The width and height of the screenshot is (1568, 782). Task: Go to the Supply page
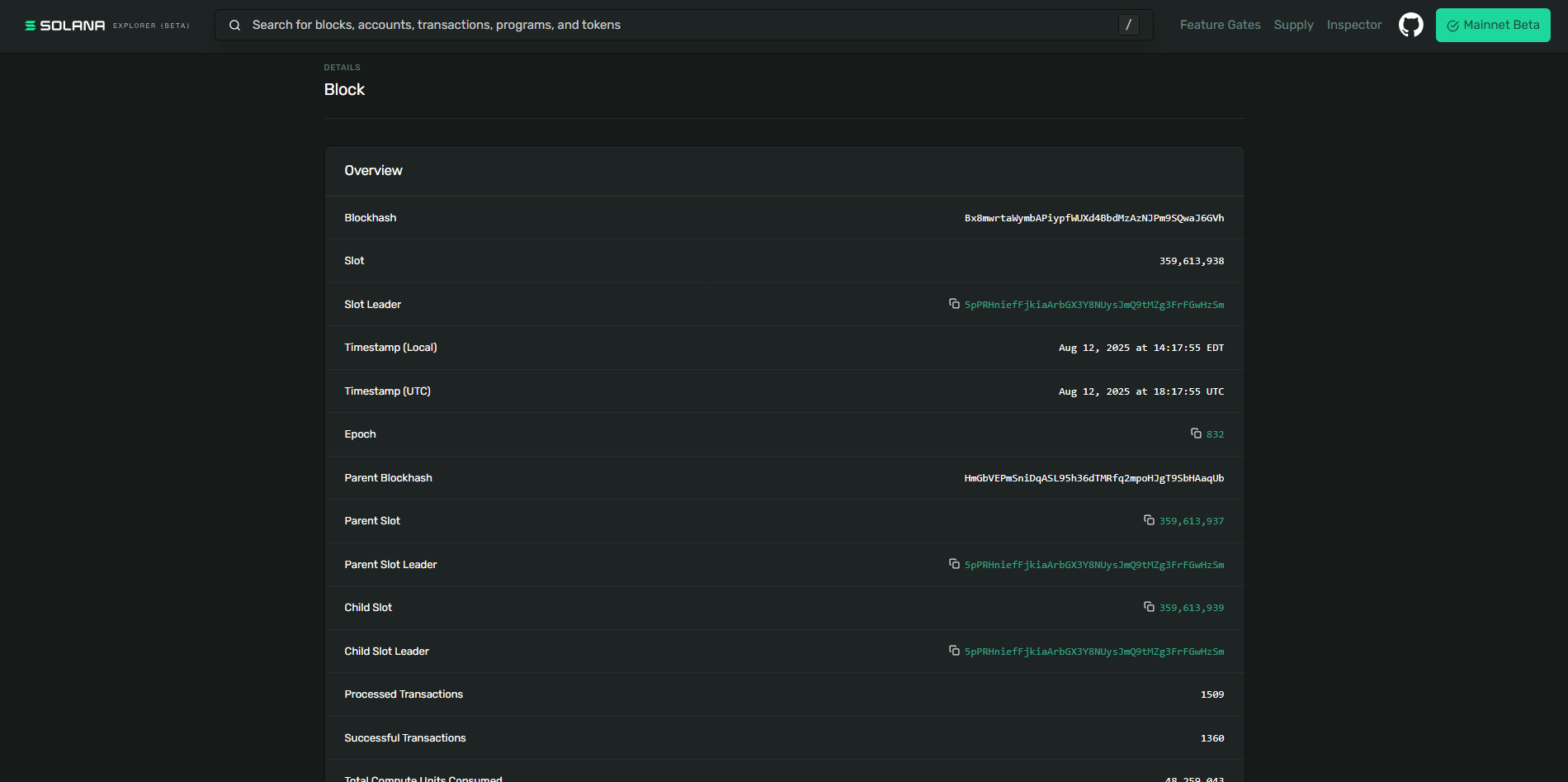click(1293, 25)
